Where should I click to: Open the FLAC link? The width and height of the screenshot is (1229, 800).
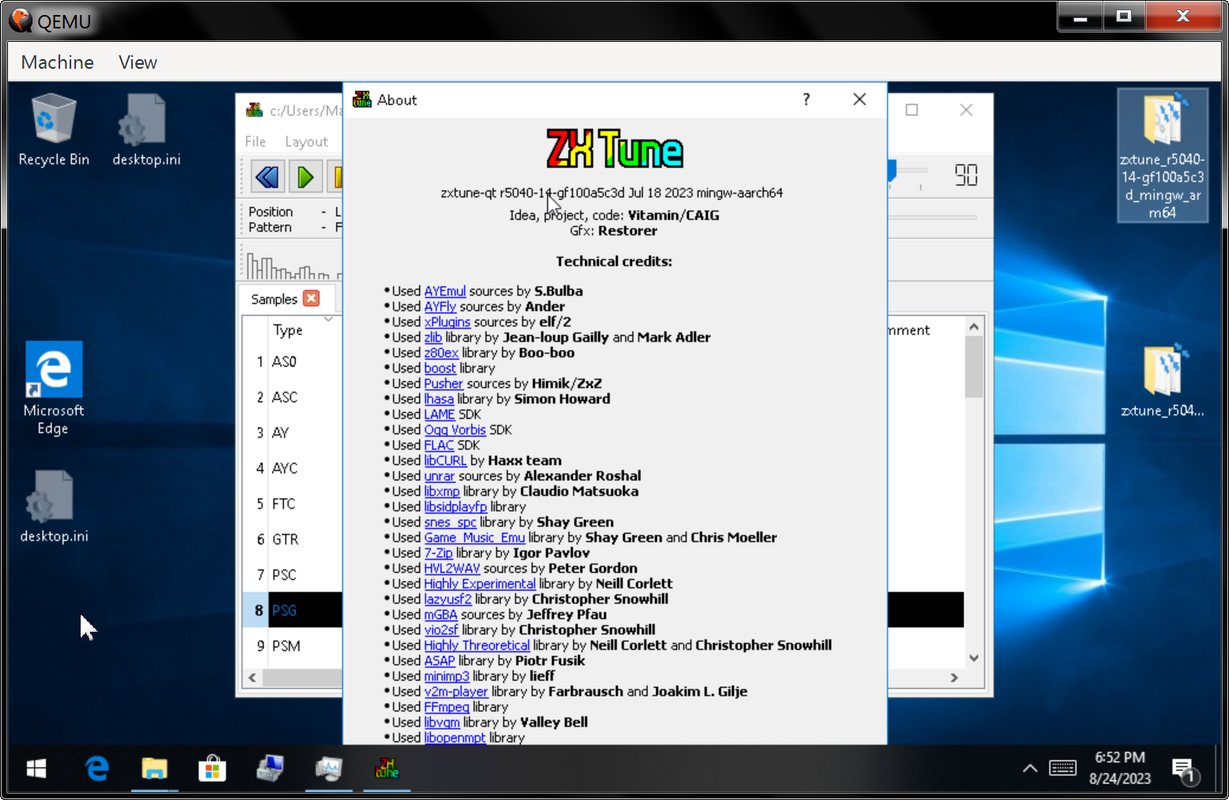point(439,445)
